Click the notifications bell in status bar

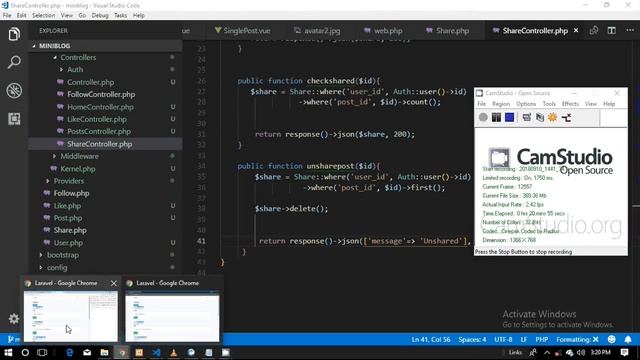[628, 339]
